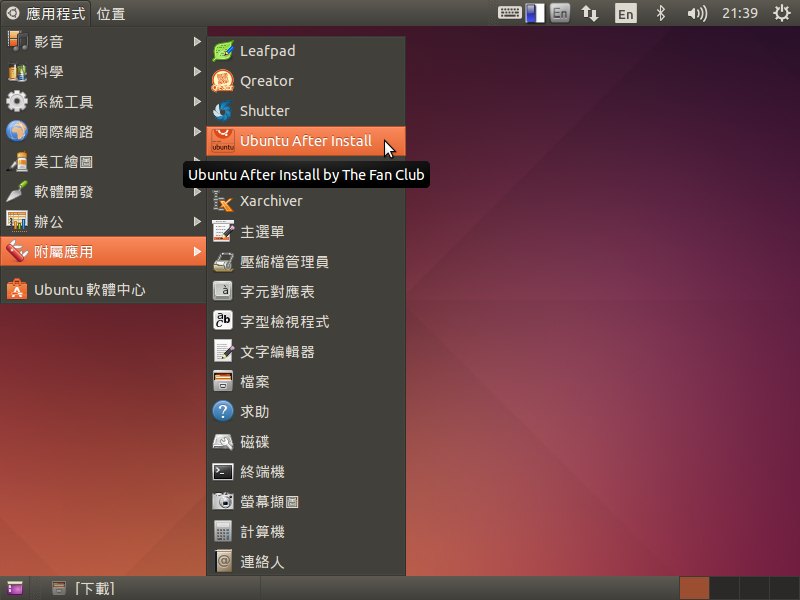
Task: Launch 文字編輯器 text editor icon
Action: [223, 352]
